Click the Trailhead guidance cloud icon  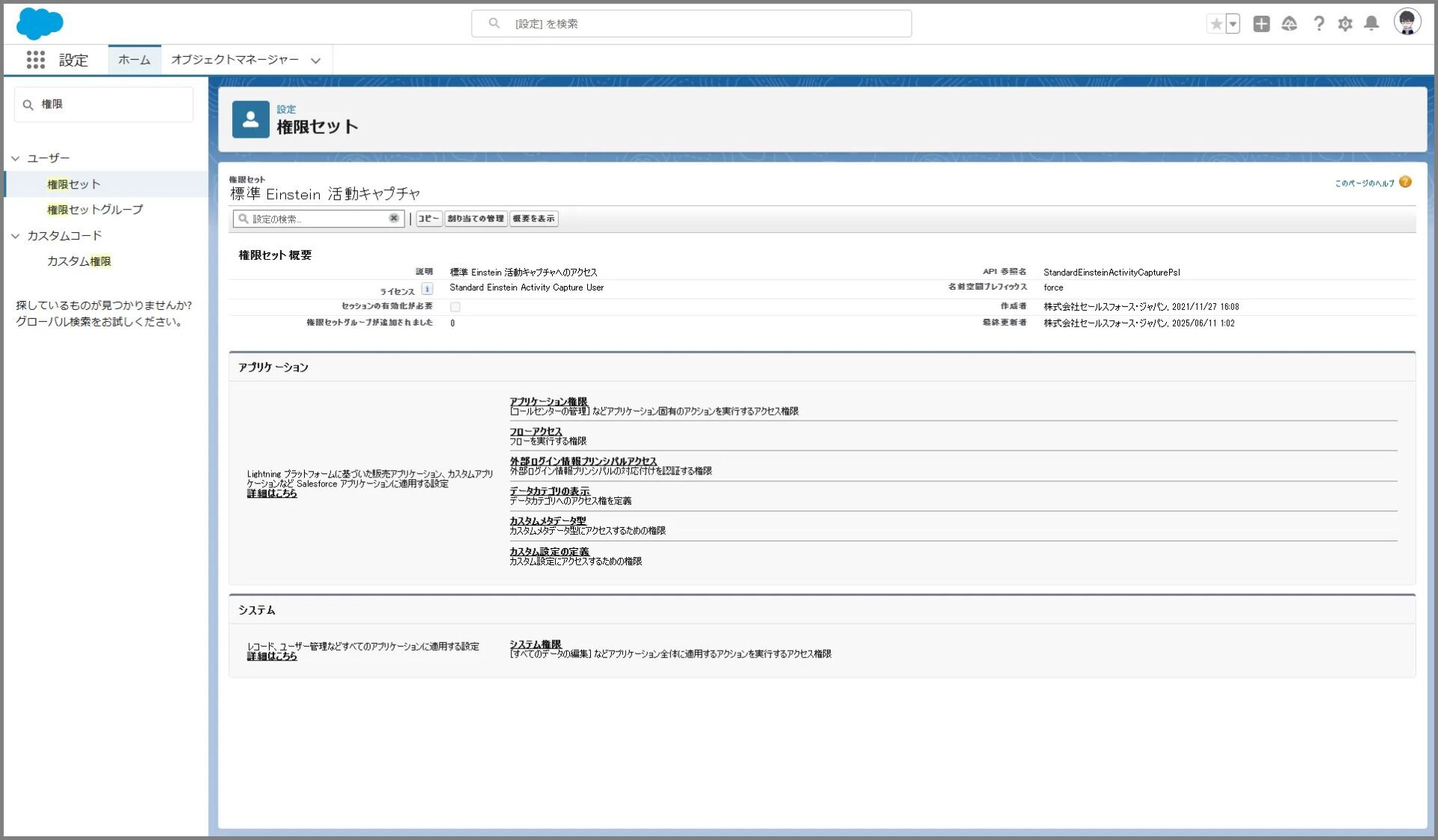click(1289, 24)
